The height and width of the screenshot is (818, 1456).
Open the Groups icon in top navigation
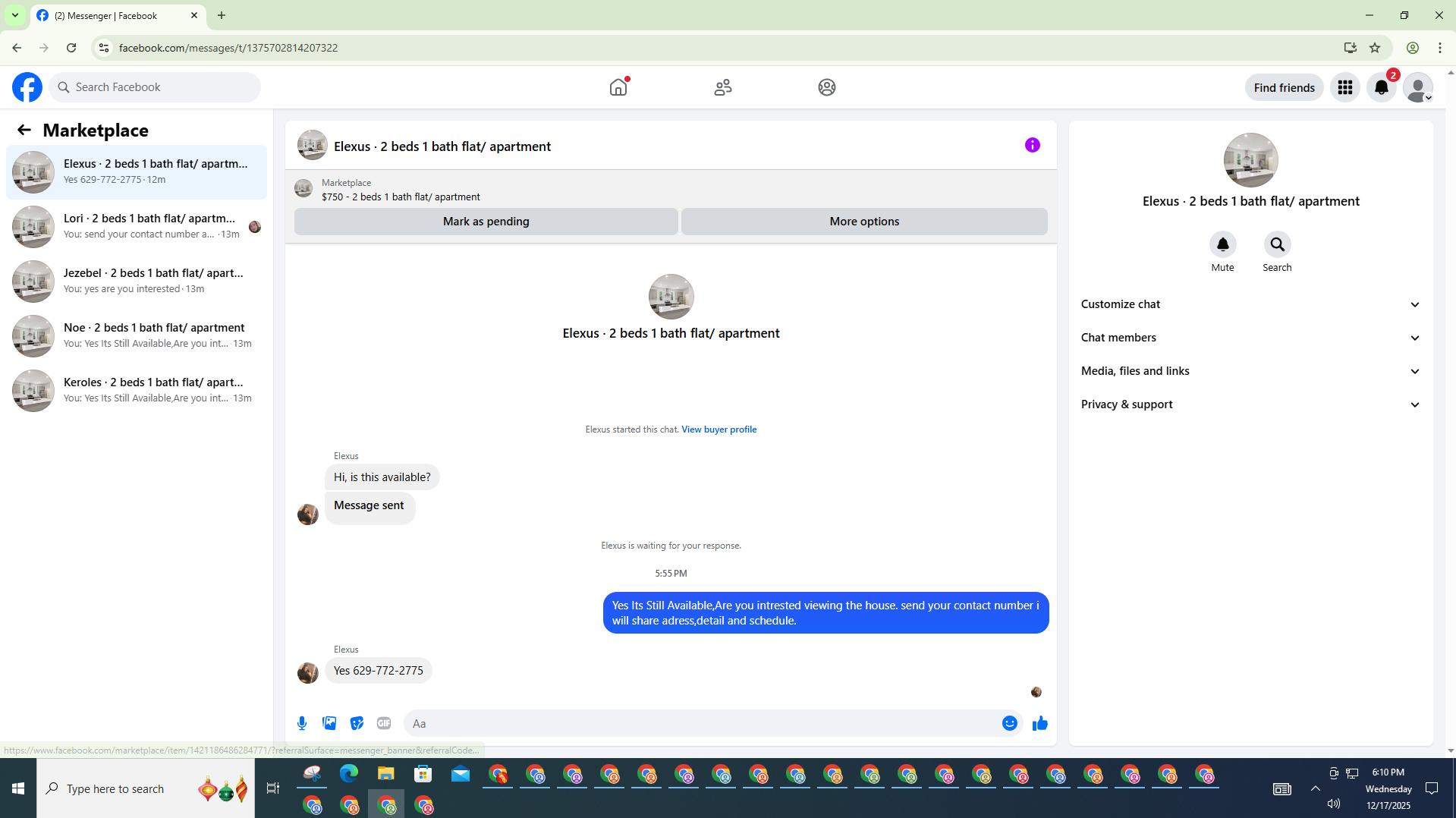pos(827,87)
